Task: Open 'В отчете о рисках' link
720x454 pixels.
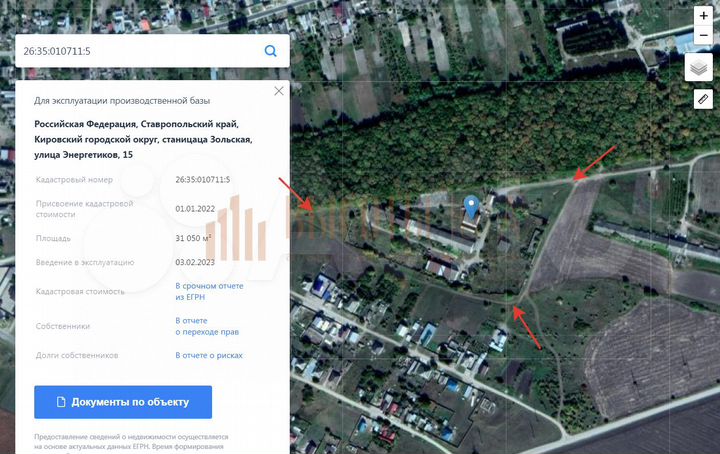Action: (x=209, y=355)
